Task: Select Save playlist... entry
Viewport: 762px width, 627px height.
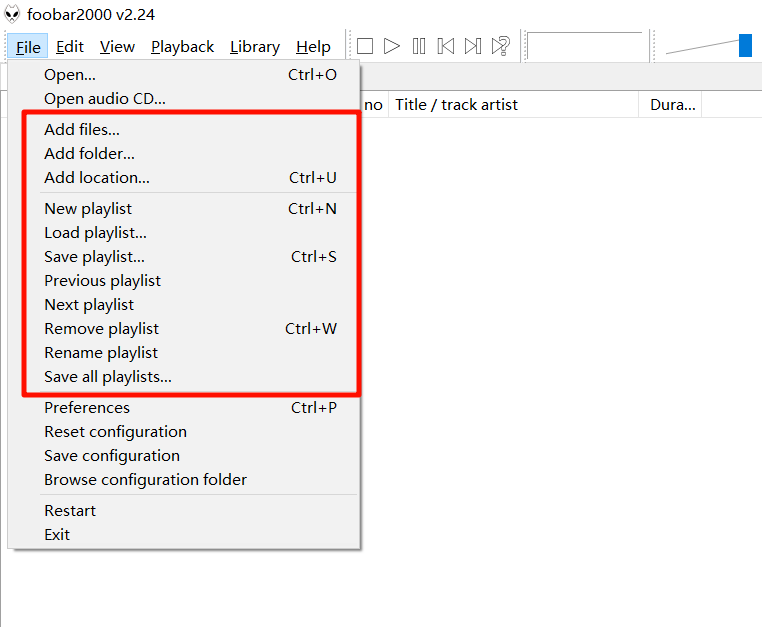Action: 184,257
